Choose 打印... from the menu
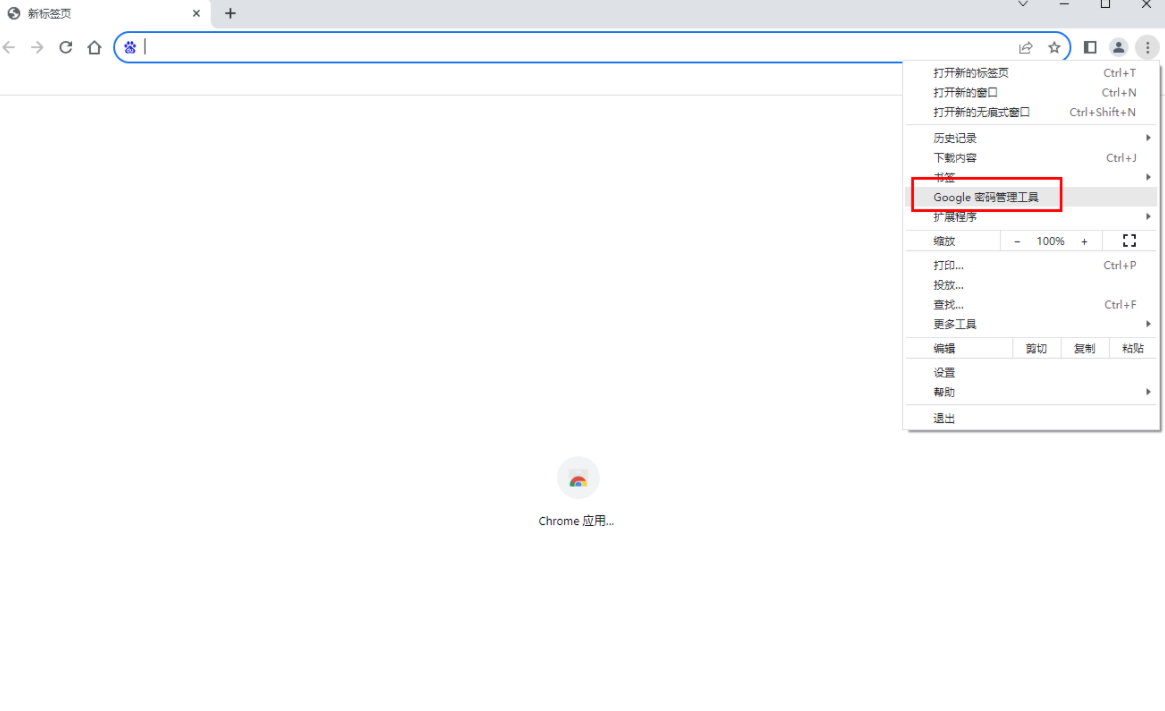Viewport: 1165px width, 711px height. coord(1031,265)
